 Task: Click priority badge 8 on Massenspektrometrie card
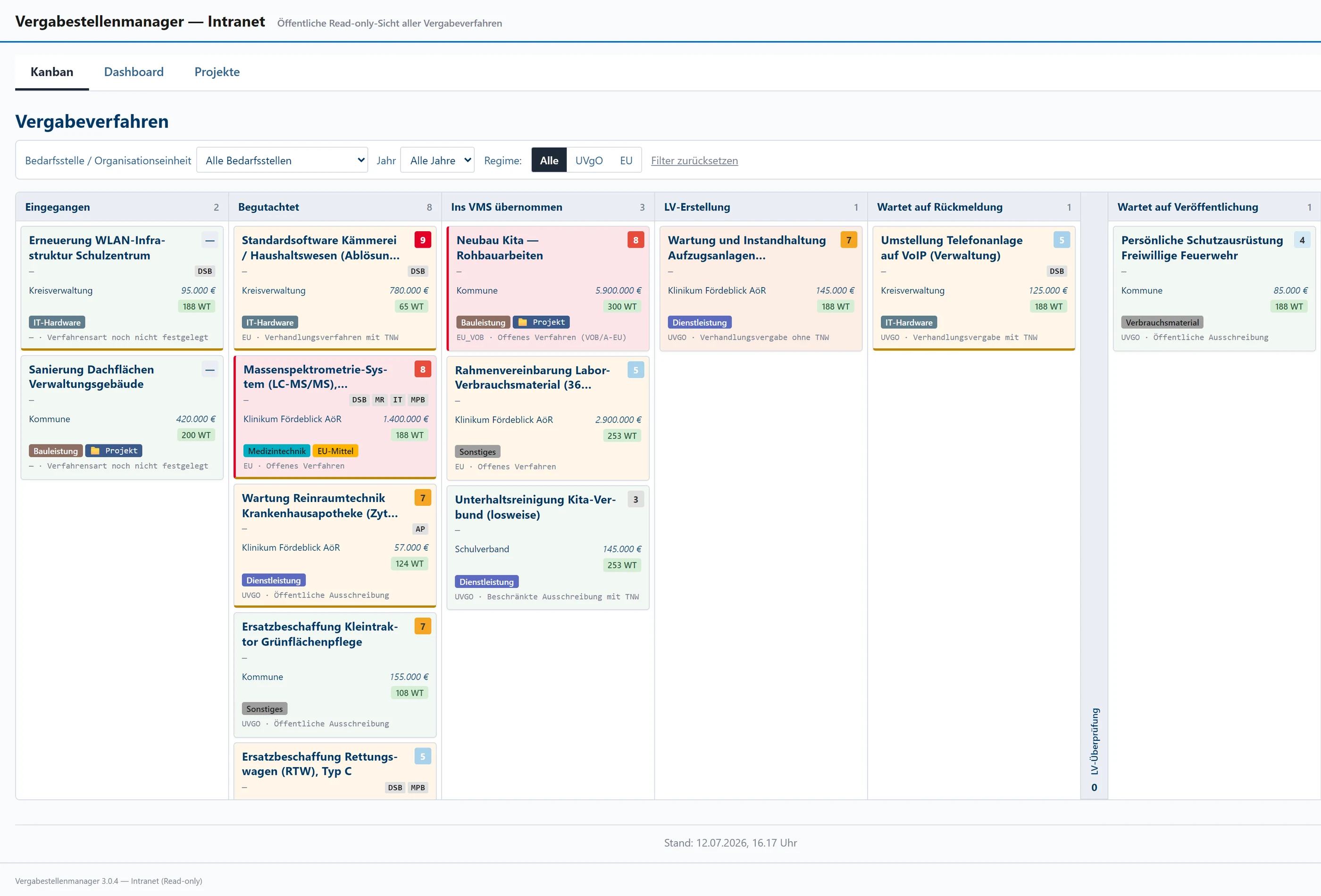(422, 369)
